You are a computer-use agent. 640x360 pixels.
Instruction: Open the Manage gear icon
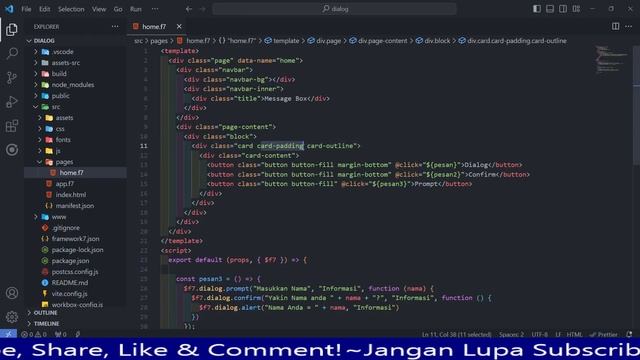12,317
